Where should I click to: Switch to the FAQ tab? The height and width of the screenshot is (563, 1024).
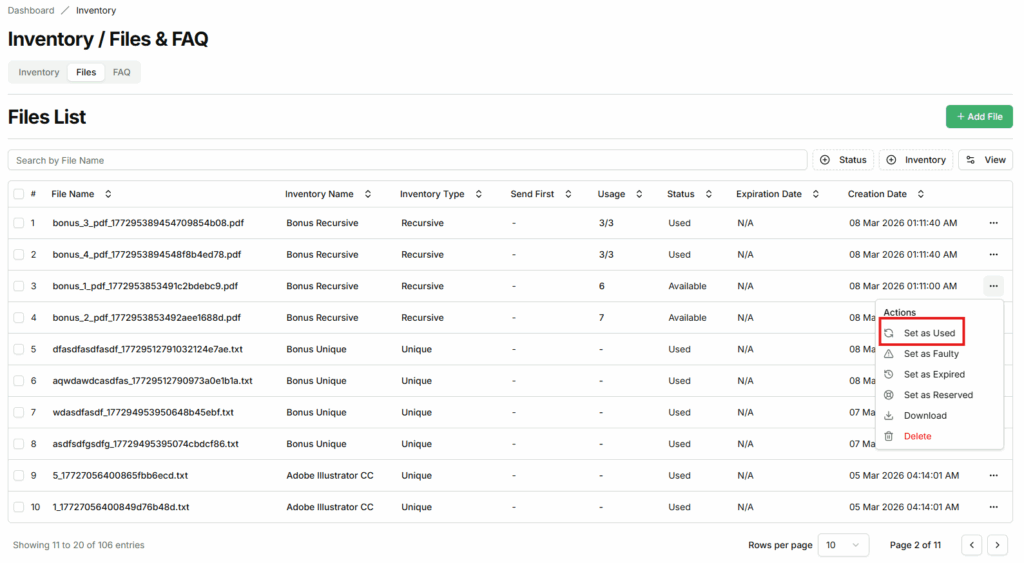(121, 72)
